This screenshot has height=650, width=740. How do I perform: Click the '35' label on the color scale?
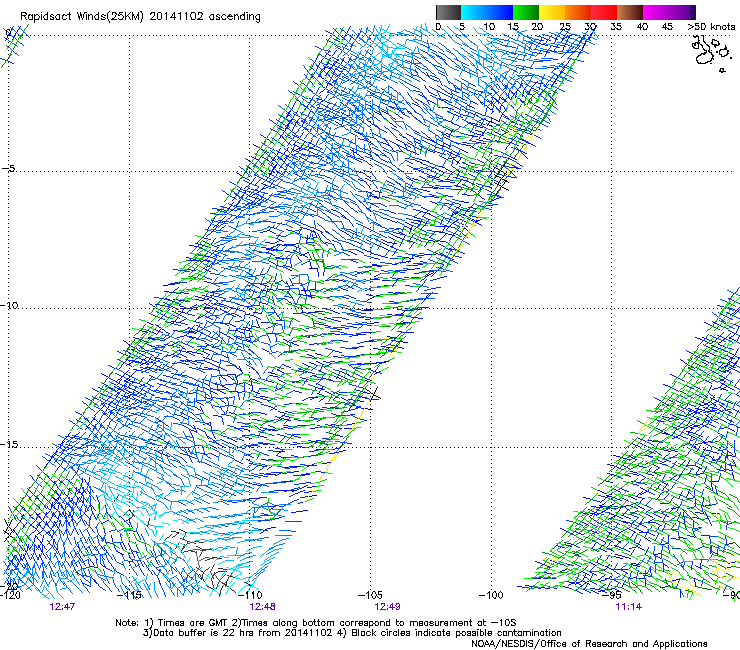click(616, 27)
